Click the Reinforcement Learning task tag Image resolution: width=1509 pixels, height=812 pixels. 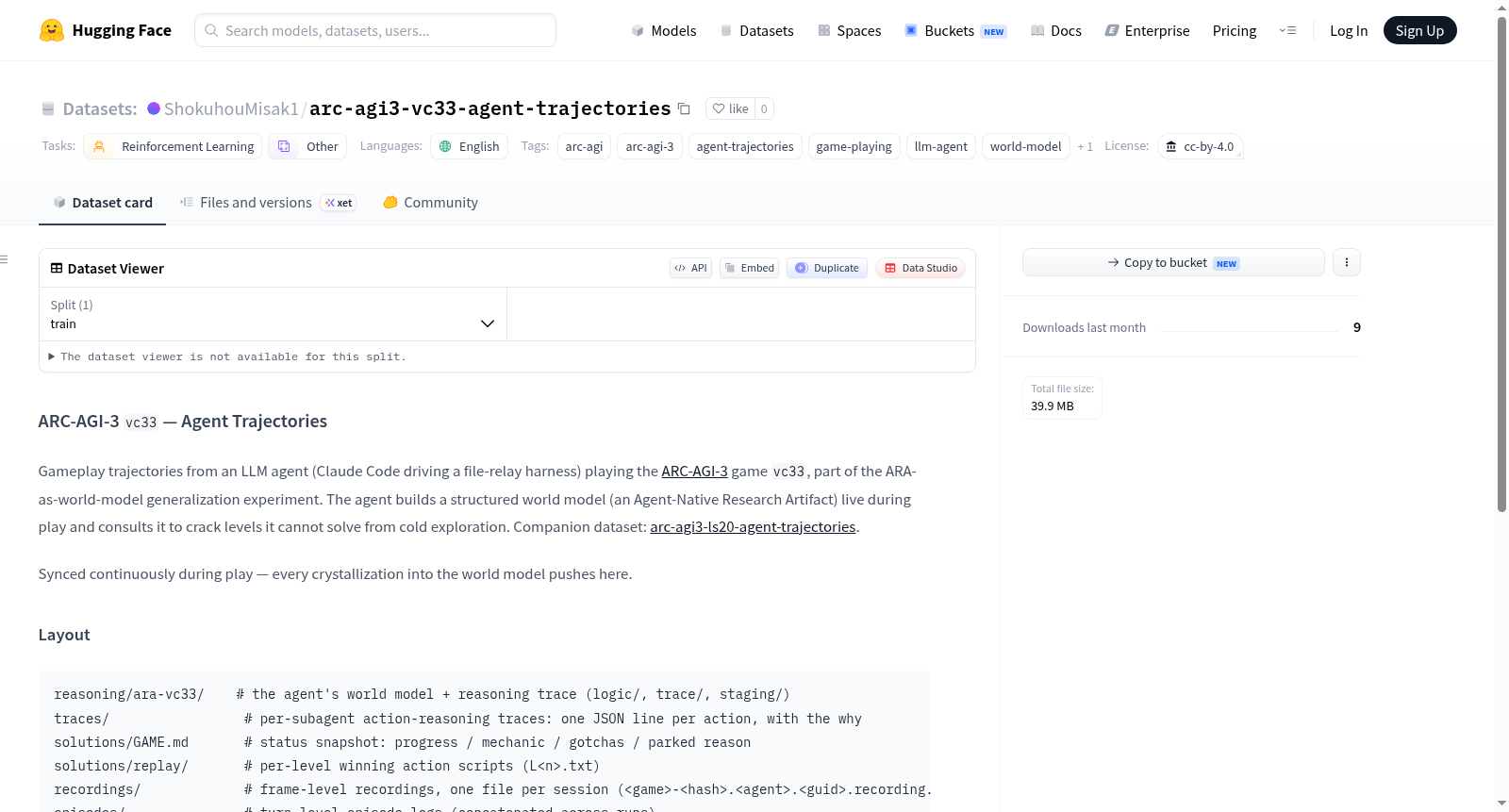click(x=173, y=146)
